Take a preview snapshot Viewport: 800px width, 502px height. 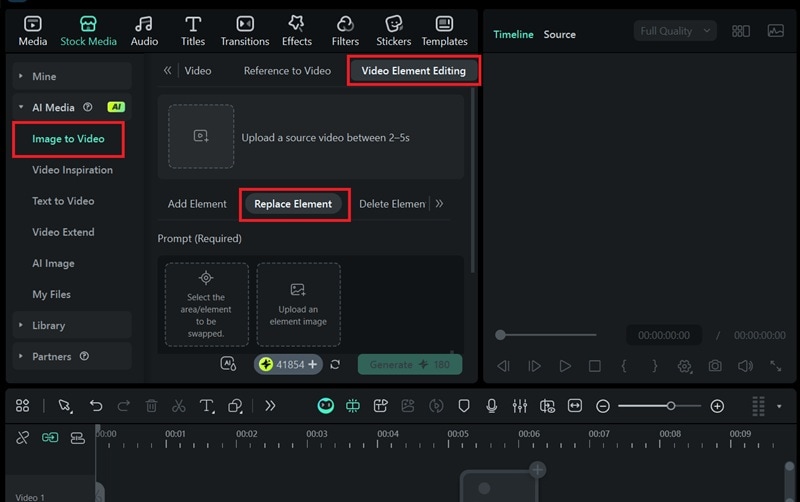click(715, 366)
